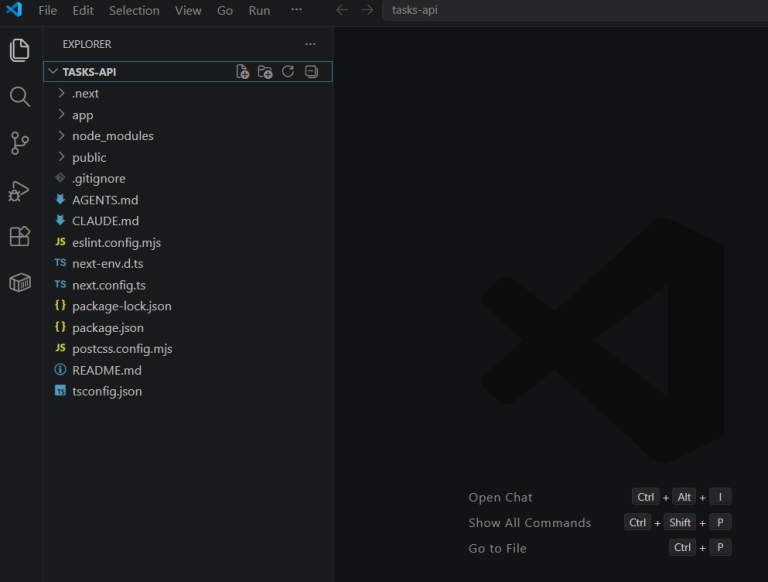Open the Search view in activity bar

(x=20, y=97)
